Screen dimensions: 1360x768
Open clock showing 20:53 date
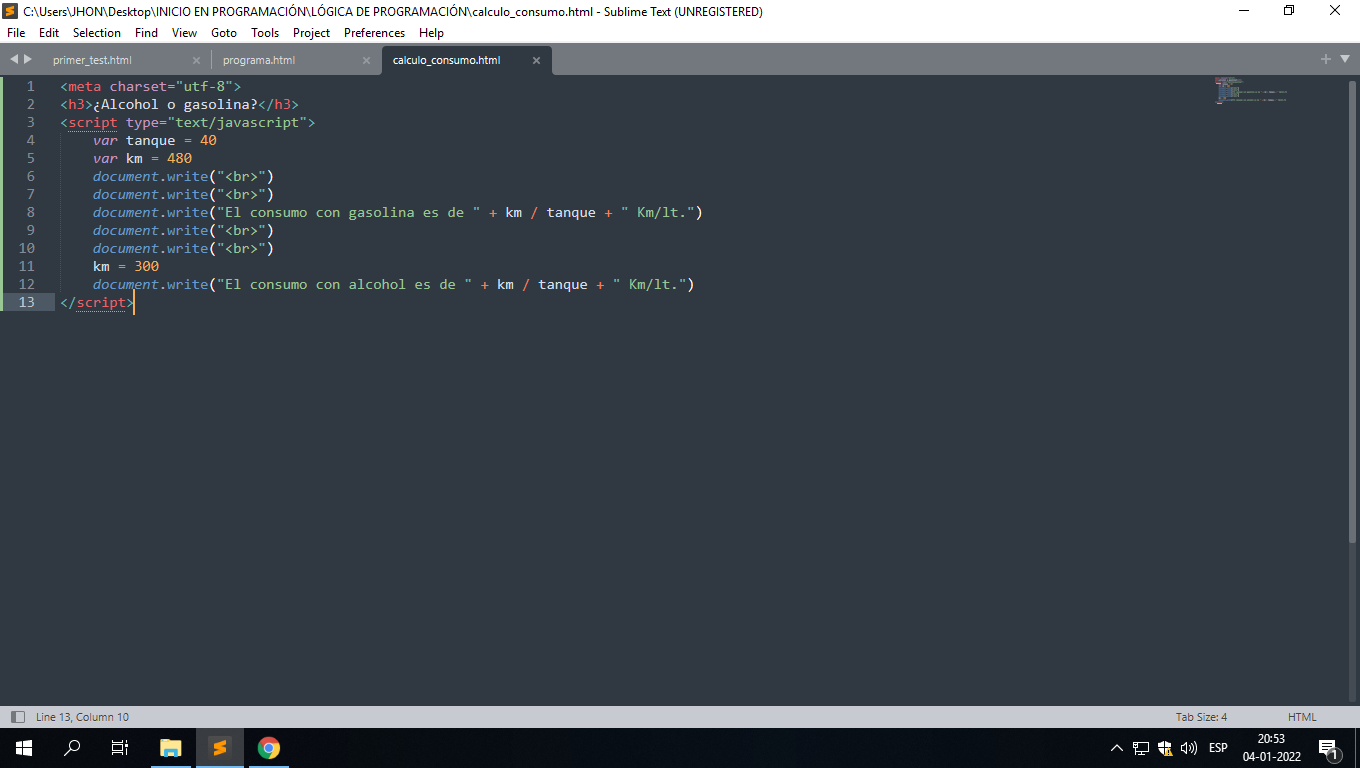point(1271,747)
